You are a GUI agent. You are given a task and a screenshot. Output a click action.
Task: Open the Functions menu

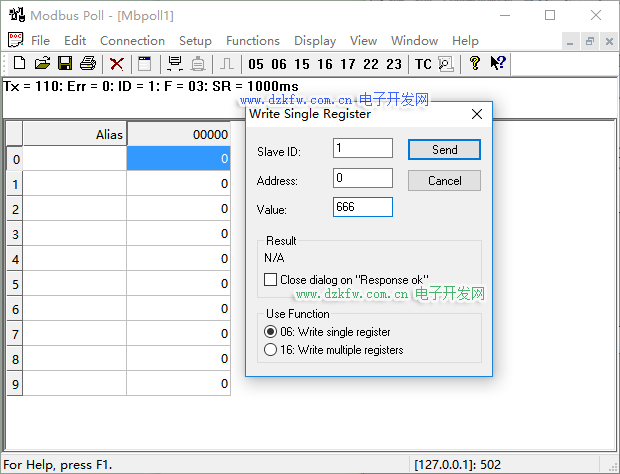click(252, 41)
